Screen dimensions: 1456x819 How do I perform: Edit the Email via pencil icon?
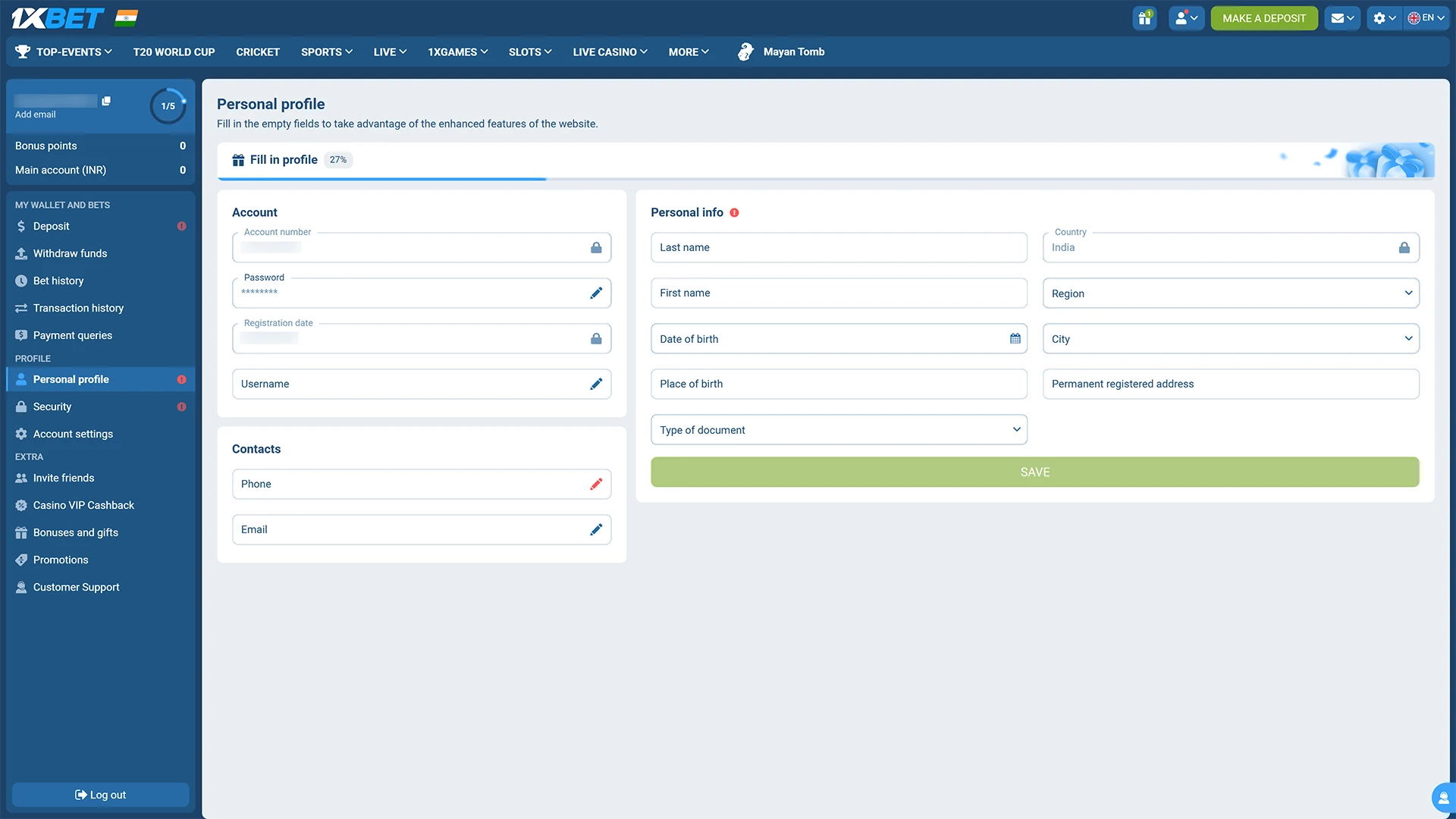coord(596,529)
